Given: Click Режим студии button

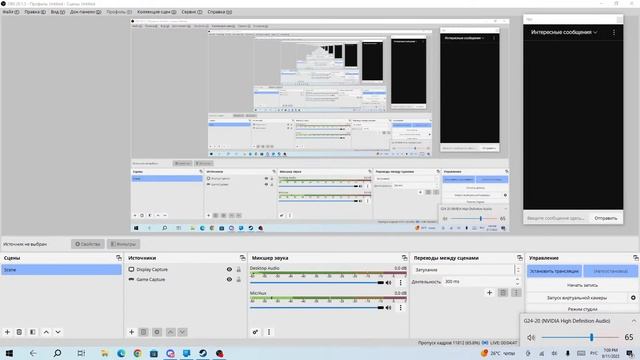Looking at the screenshot, I should click(582, 309).
